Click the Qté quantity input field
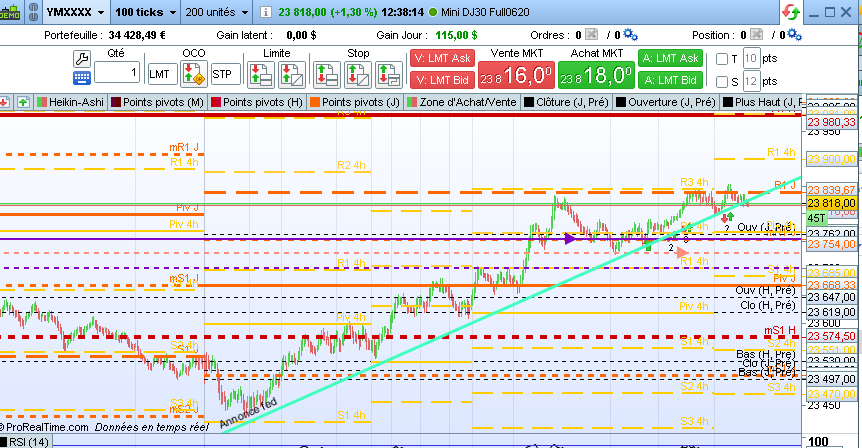This screenshot has height=448, width=862. click(117, 72)
